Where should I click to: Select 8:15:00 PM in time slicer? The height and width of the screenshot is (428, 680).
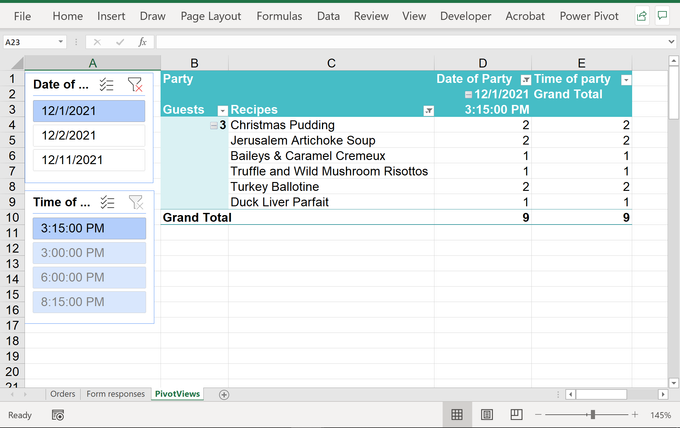(x=89, y=302)
